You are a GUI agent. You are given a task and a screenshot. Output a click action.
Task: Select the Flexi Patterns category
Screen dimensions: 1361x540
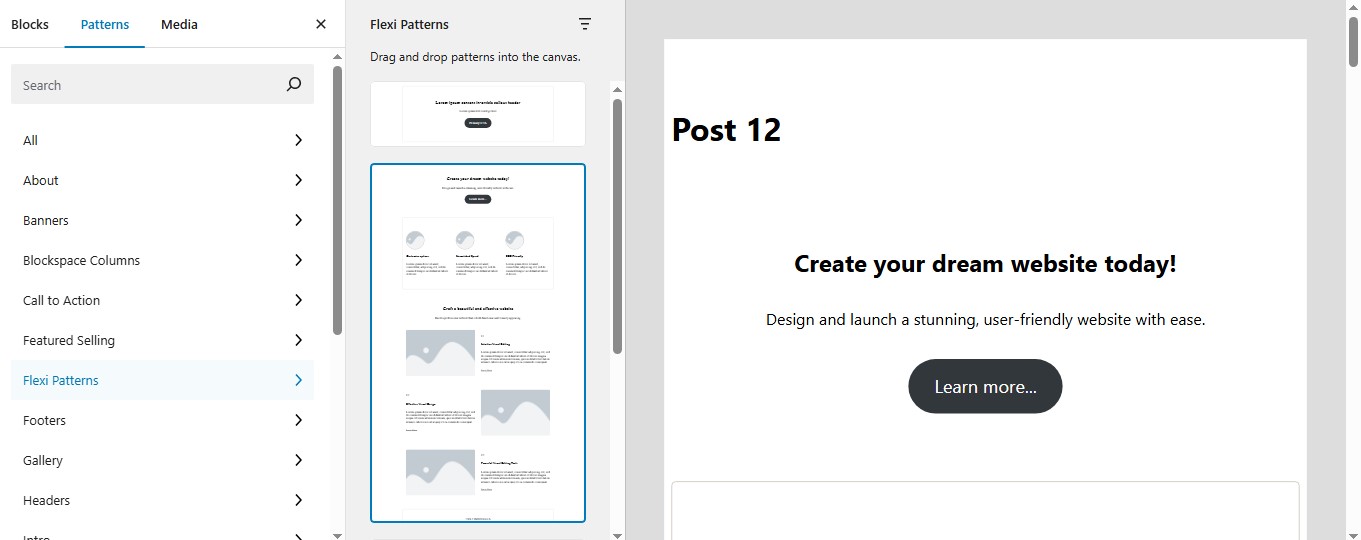point(162,380)
